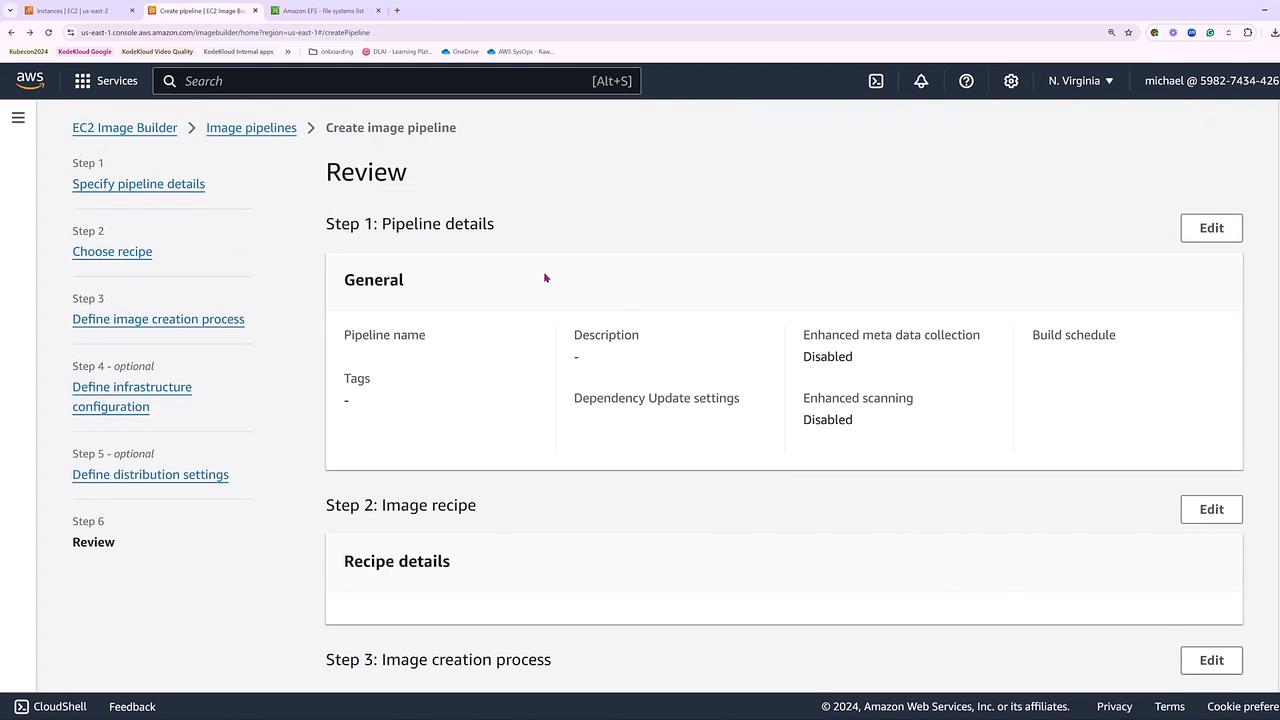Open the DLAI Learning Platform bookmark
The height and width of the screenshot is (720, 1280).
pyautogui.click(x=397, y=51)
